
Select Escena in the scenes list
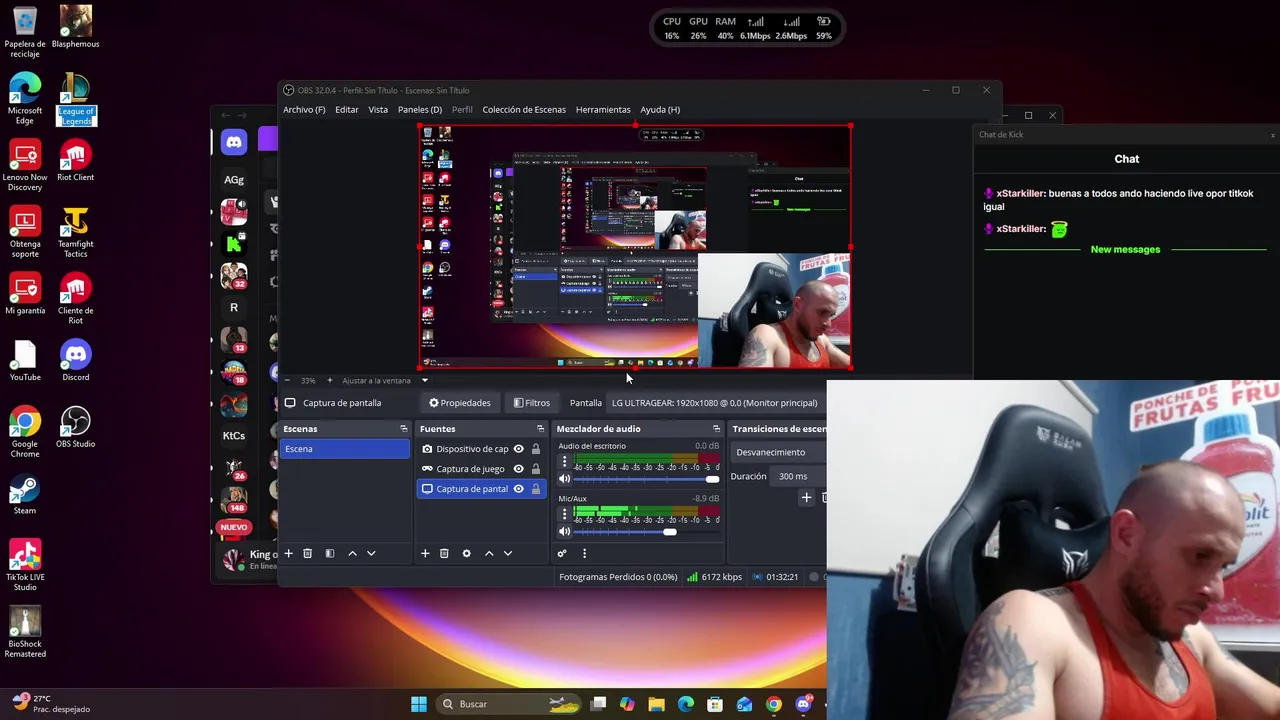tap(345, 449)
